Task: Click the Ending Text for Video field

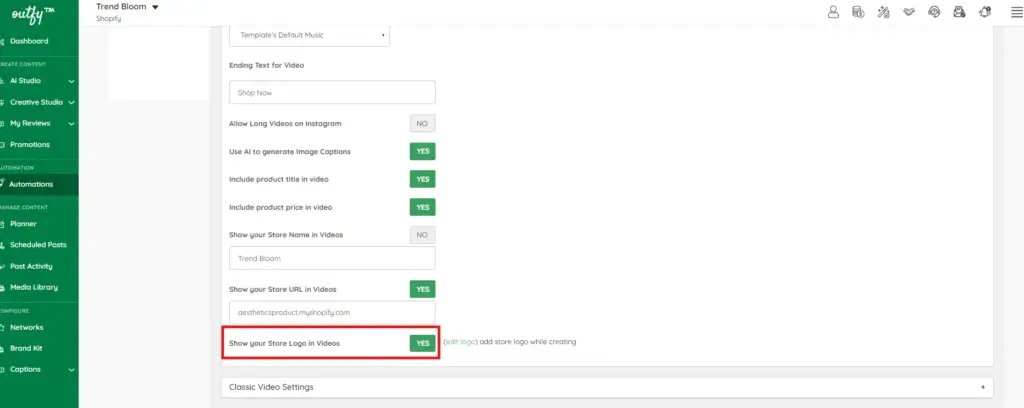Action: [332, 93]
